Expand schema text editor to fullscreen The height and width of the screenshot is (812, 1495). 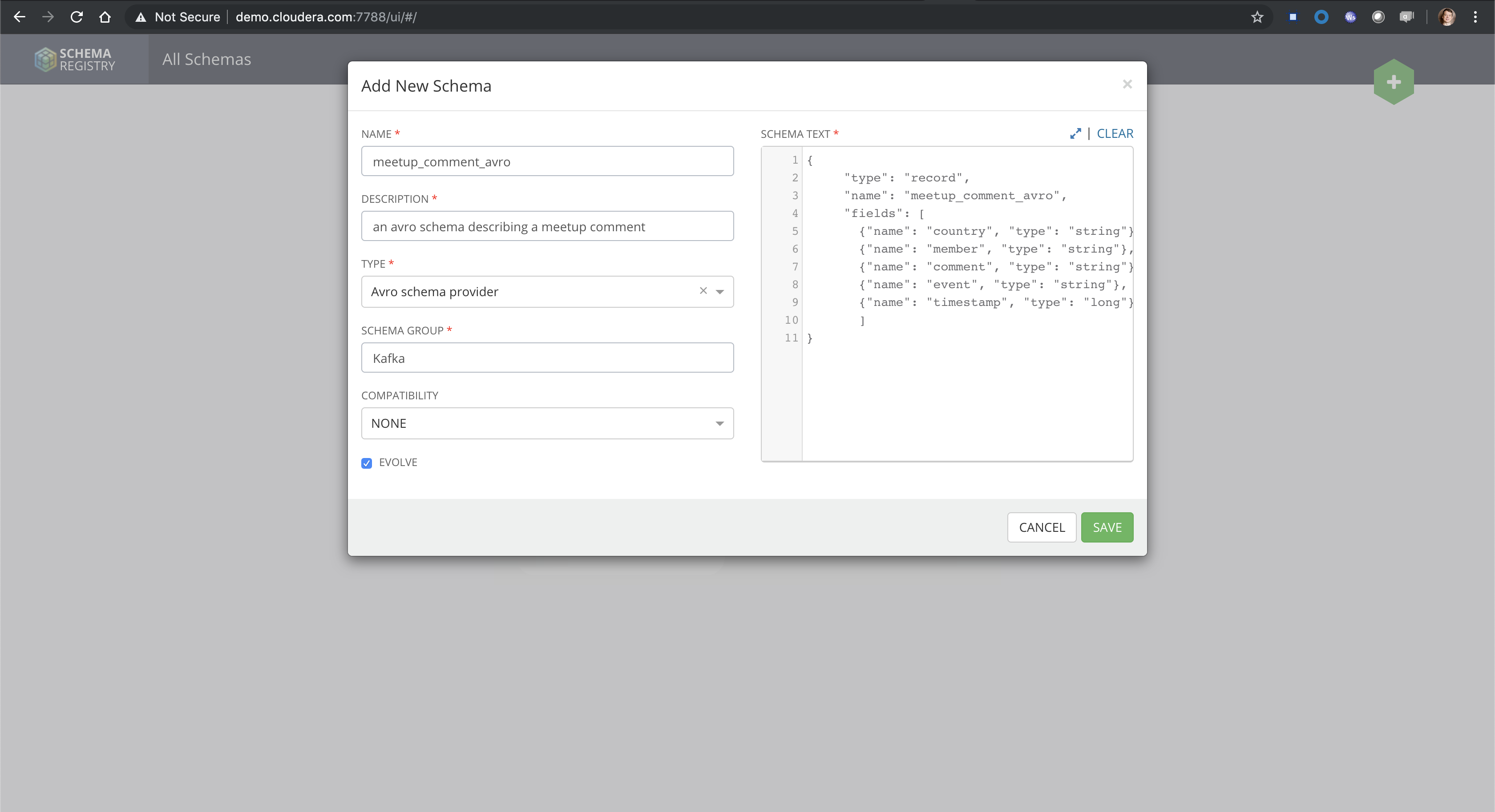[x=1075, y=133]
